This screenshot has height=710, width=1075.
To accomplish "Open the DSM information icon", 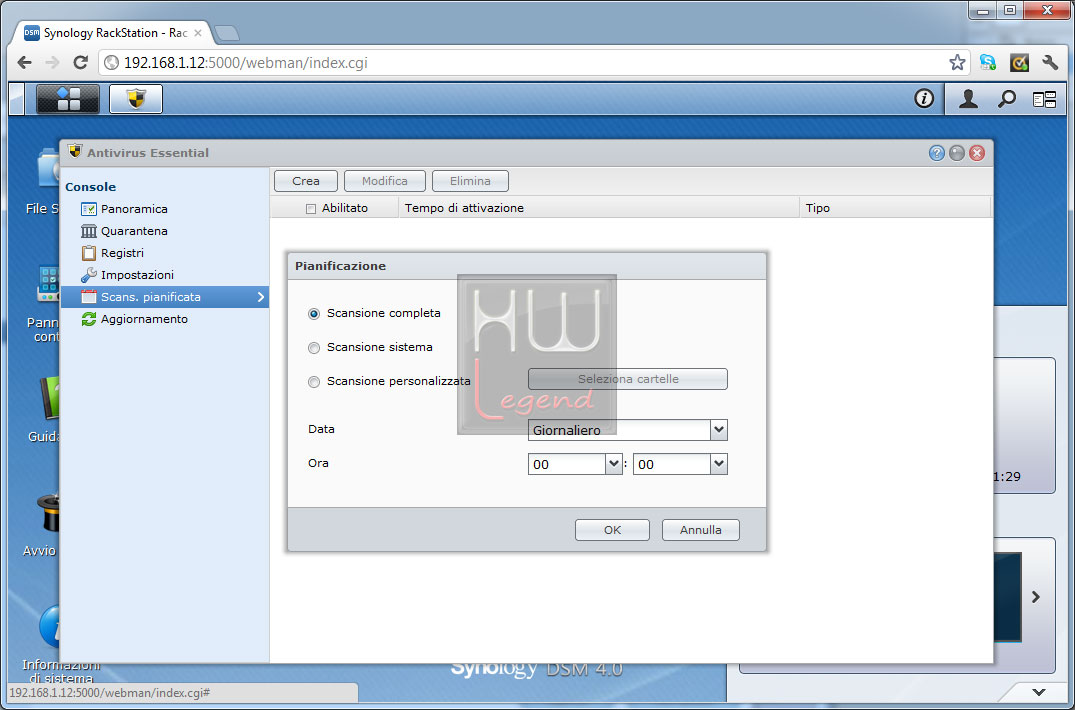I will (924, 99).
